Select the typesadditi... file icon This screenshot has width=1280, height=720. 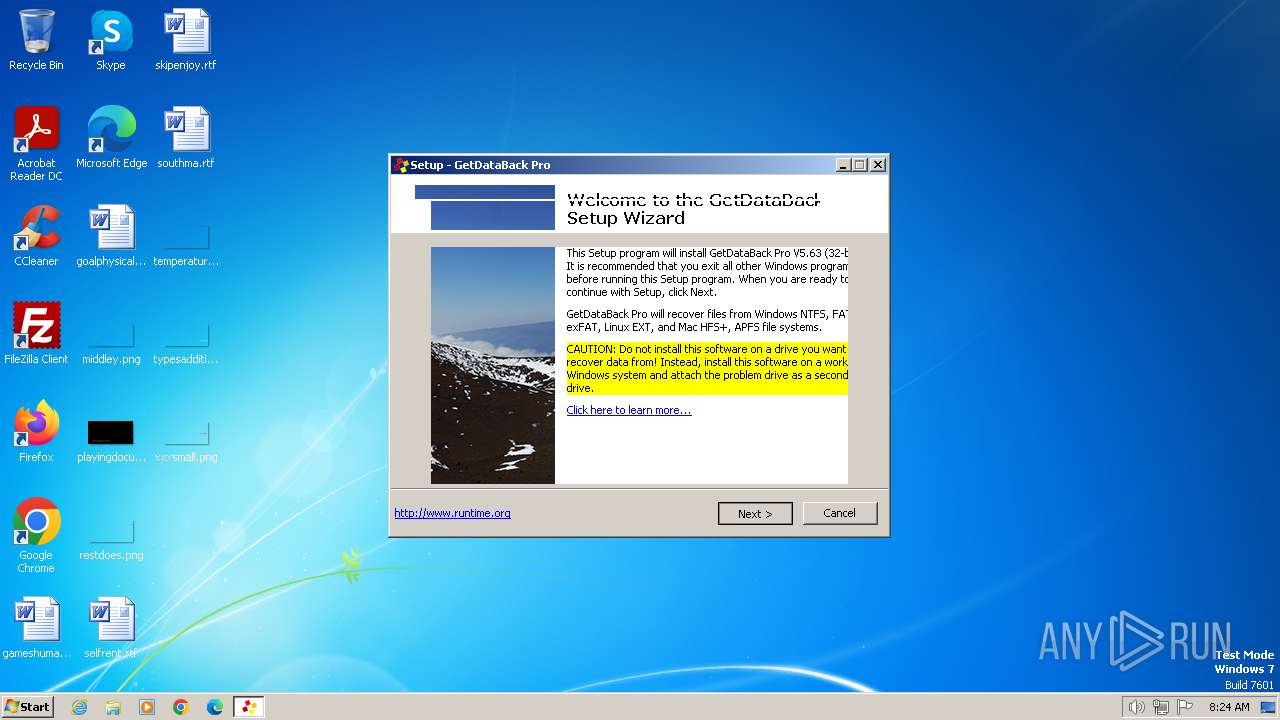click(x=186, y=344)
